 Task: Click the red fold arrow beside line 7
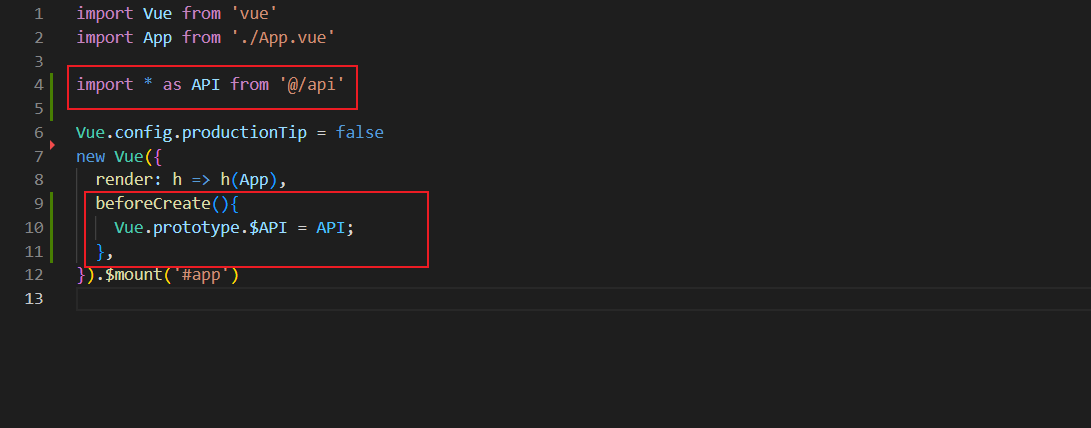pos(52,145)
